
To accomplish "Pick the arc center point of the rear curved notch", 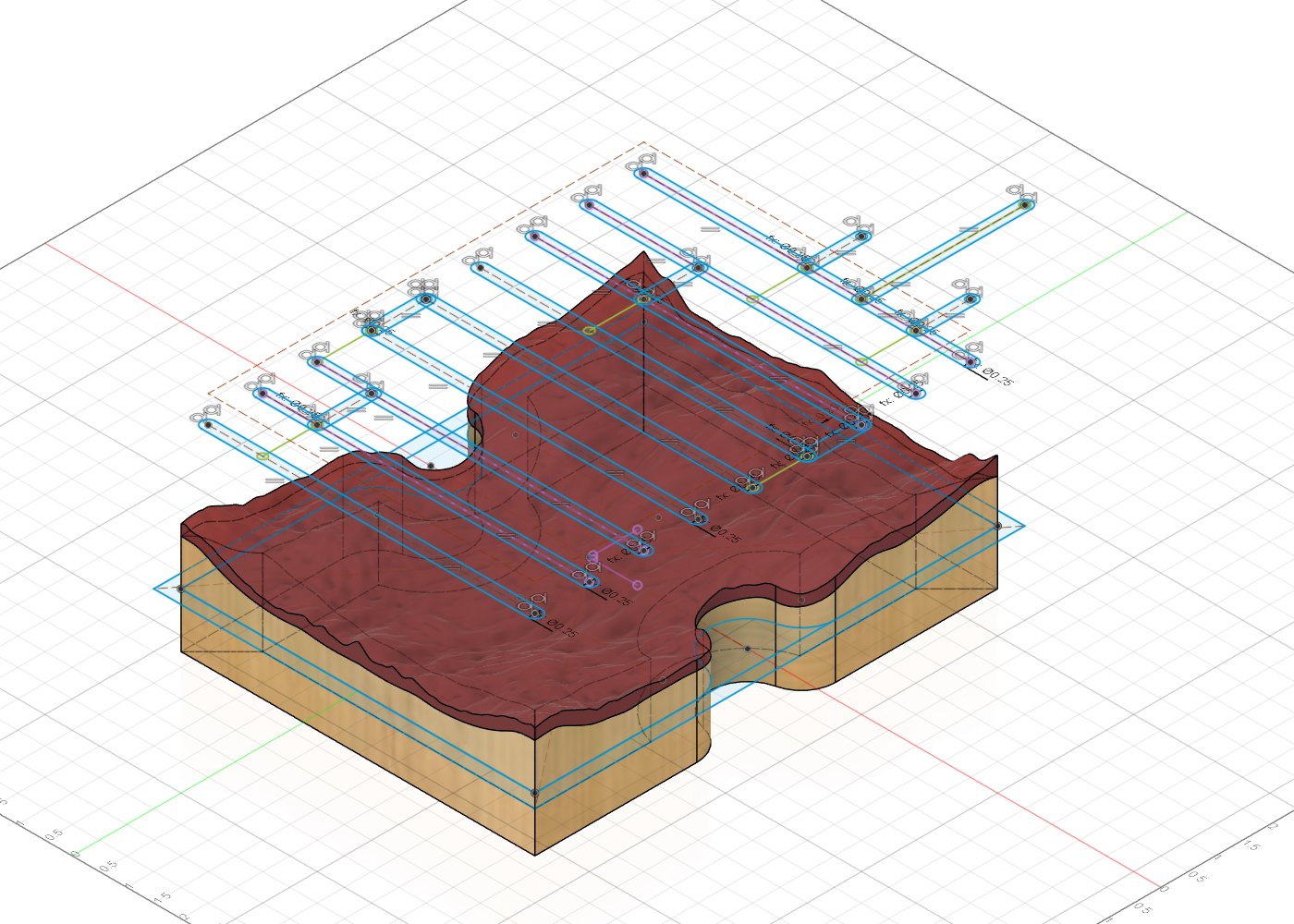I will [x=431, y=465].
